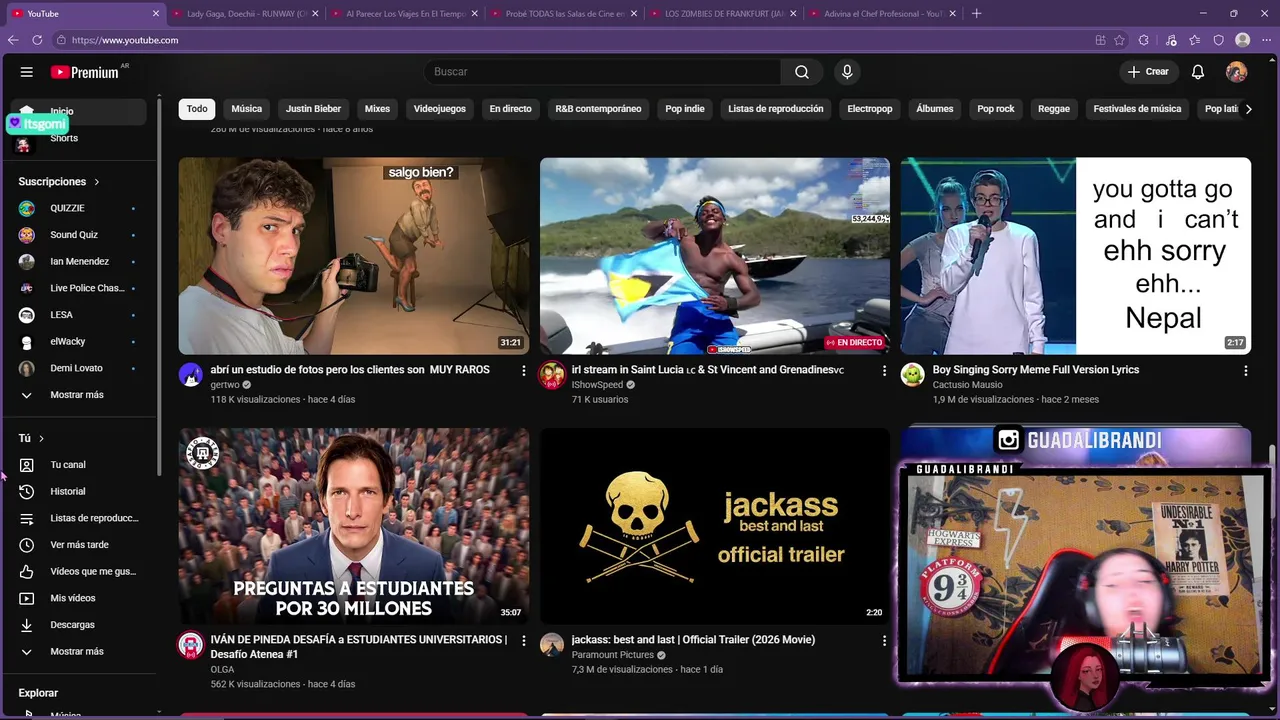Switch to LOS ZOMBIES DE FRANKFURT tab

pos(724,14)
